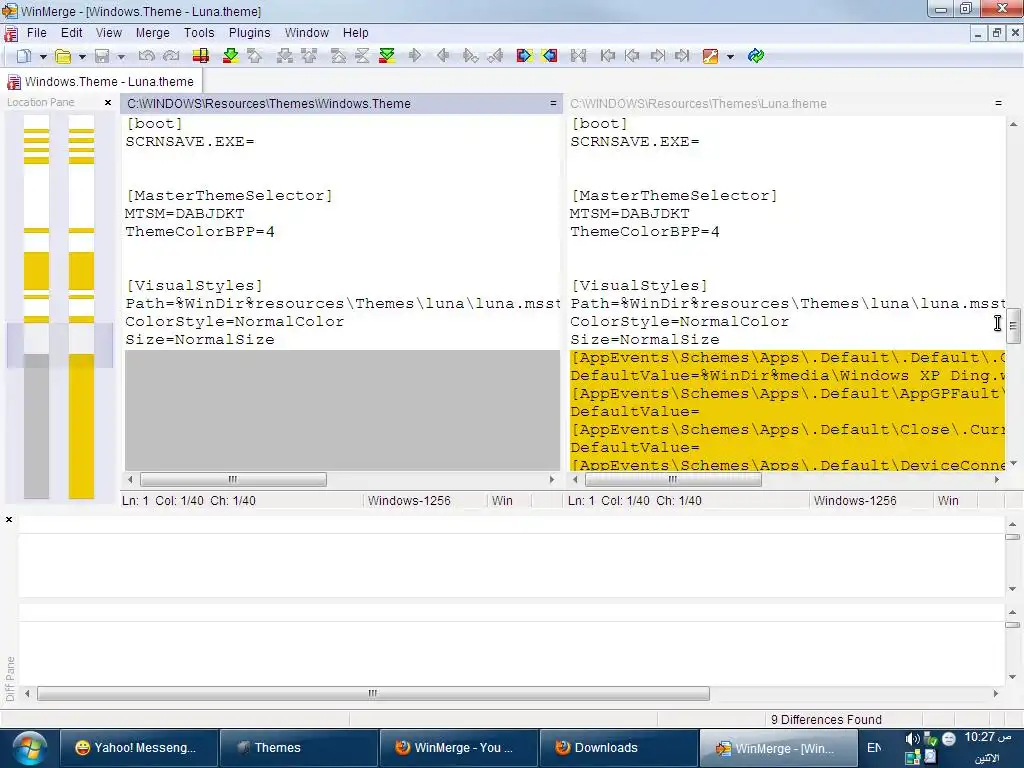Screen dimensions: 1024x768
Task: Click '9 Differences Found' status text
Action: pos(826,719)
